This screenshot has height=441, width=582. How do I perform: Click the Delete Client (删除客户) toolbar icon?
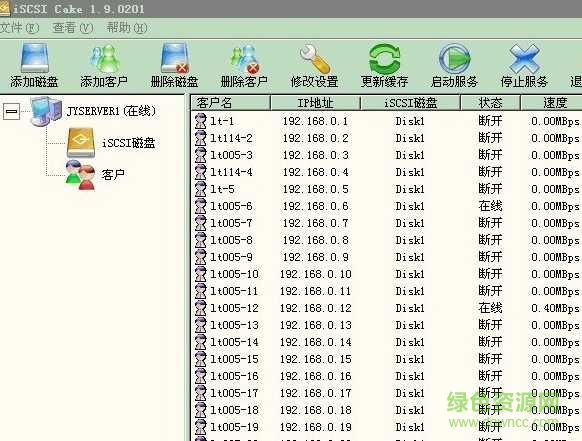pyautogui.click(x=244, y=58)
